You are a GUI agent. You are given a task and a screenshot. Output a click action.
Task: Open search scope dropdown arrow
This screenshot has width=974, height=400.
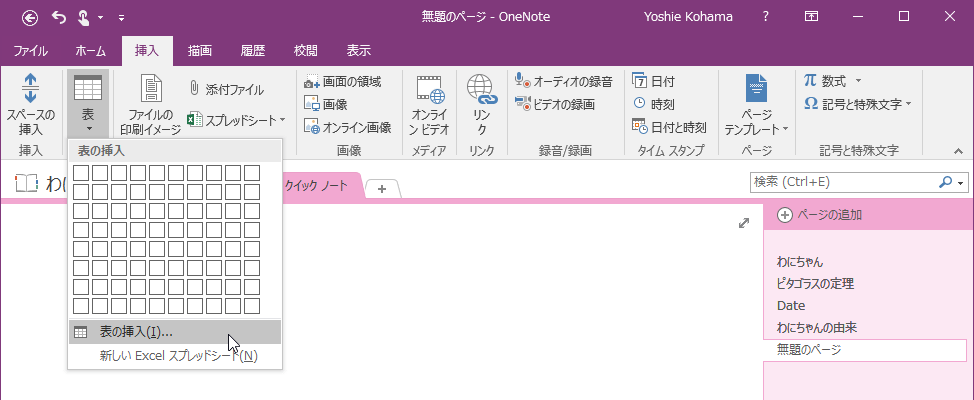click(x=962, y=183)
